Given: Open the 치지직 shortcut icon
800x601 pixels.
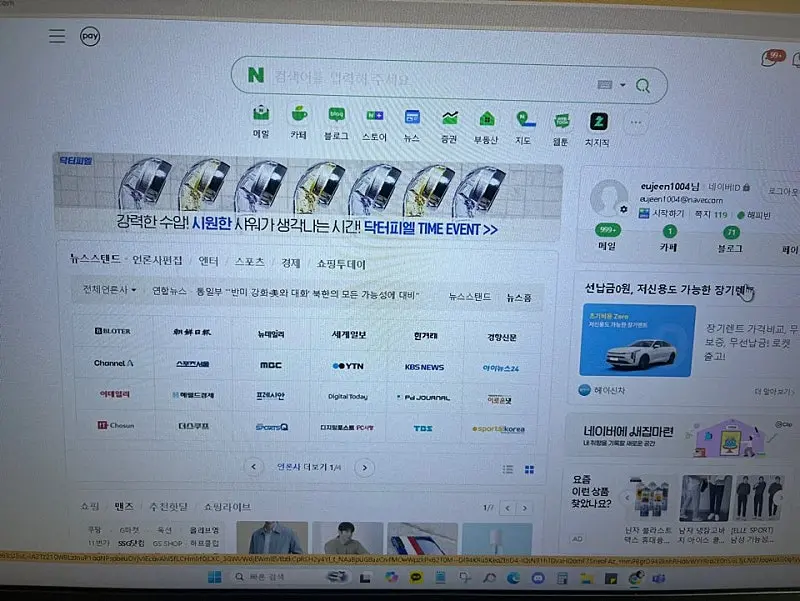Looking at the screenshot, I should point(598,122).
